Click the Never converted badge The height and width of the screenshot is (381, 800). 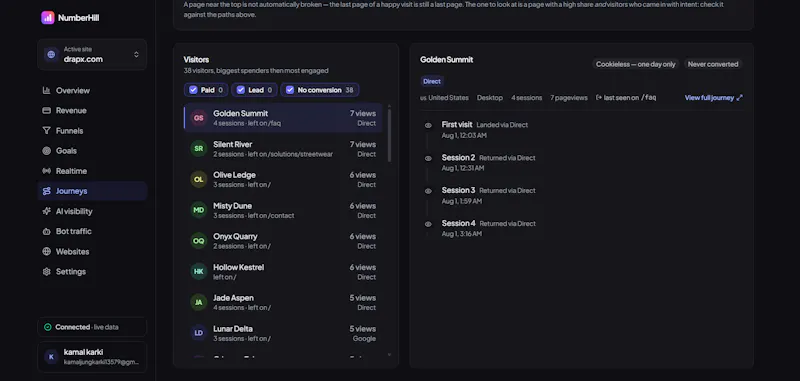click(x=713, y=64)
